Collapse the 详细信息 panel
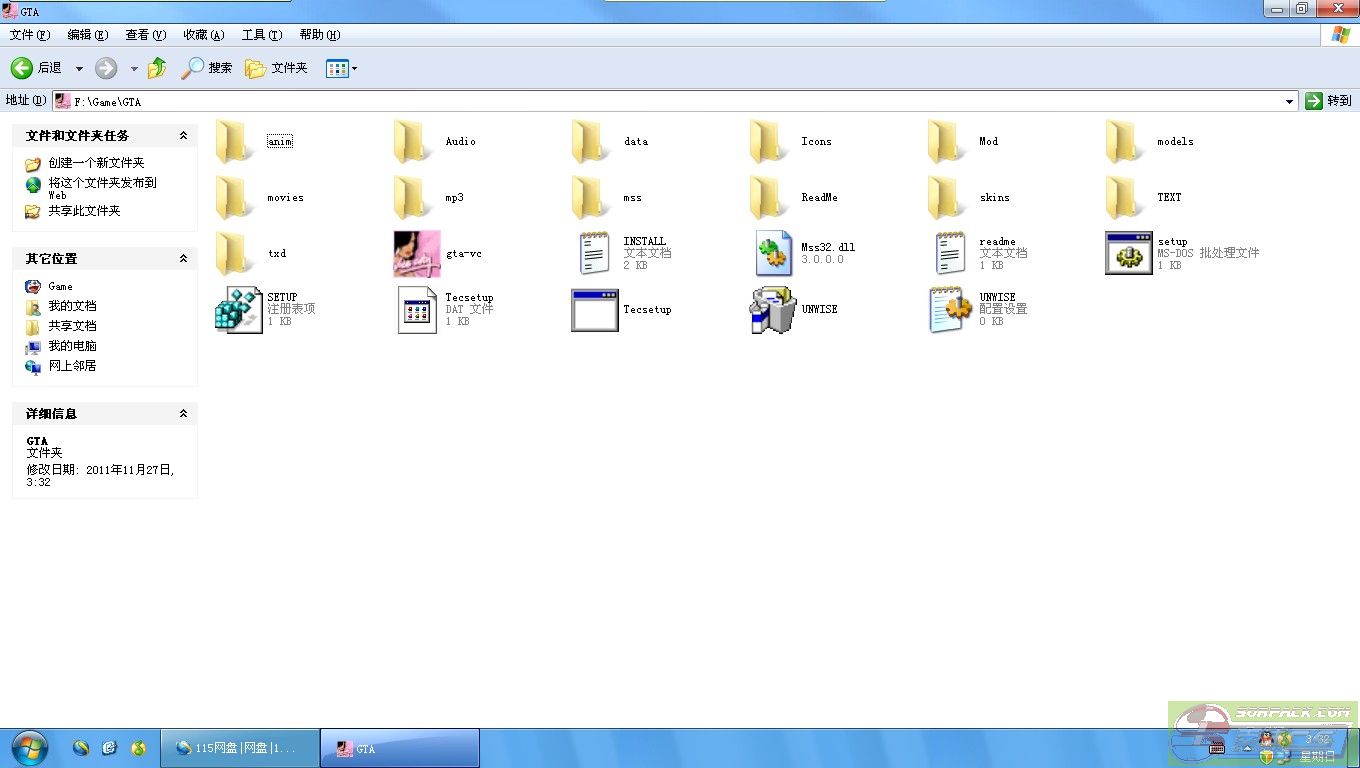 click(x=183, y=414)
